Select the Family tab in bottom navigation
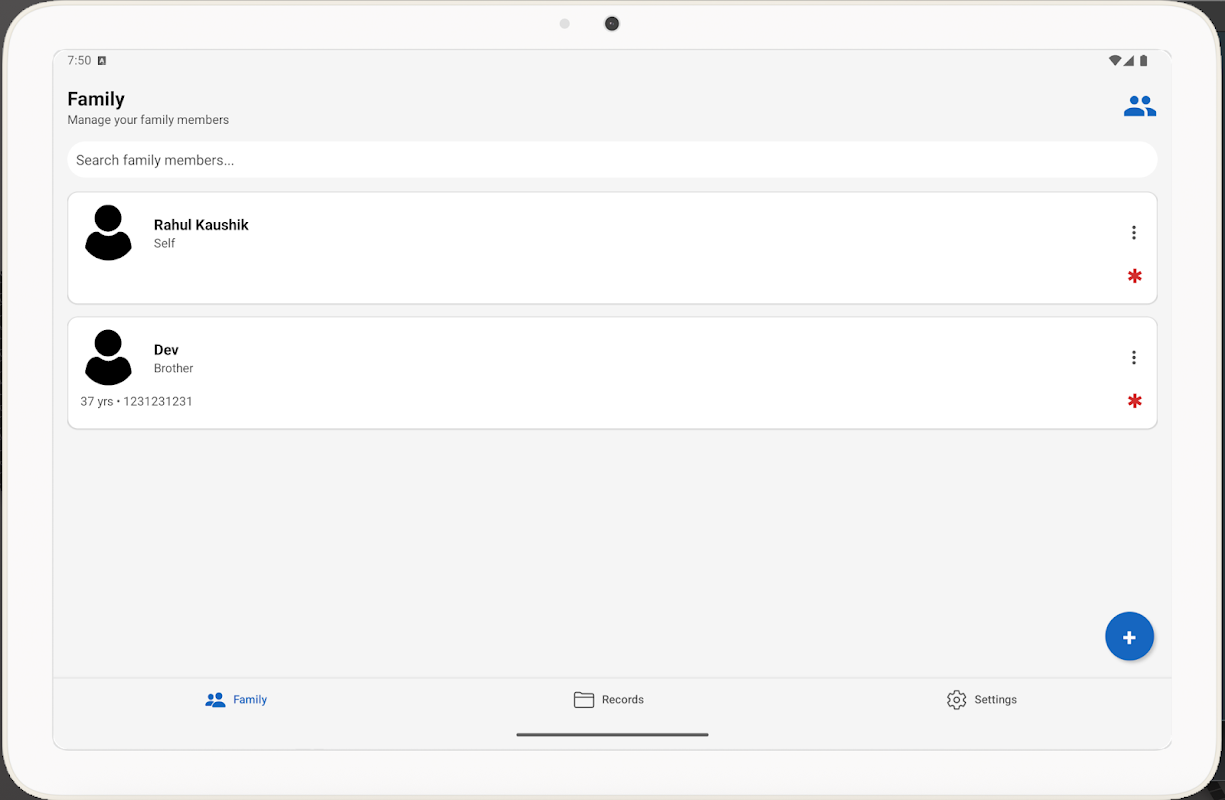 (236, 700)
